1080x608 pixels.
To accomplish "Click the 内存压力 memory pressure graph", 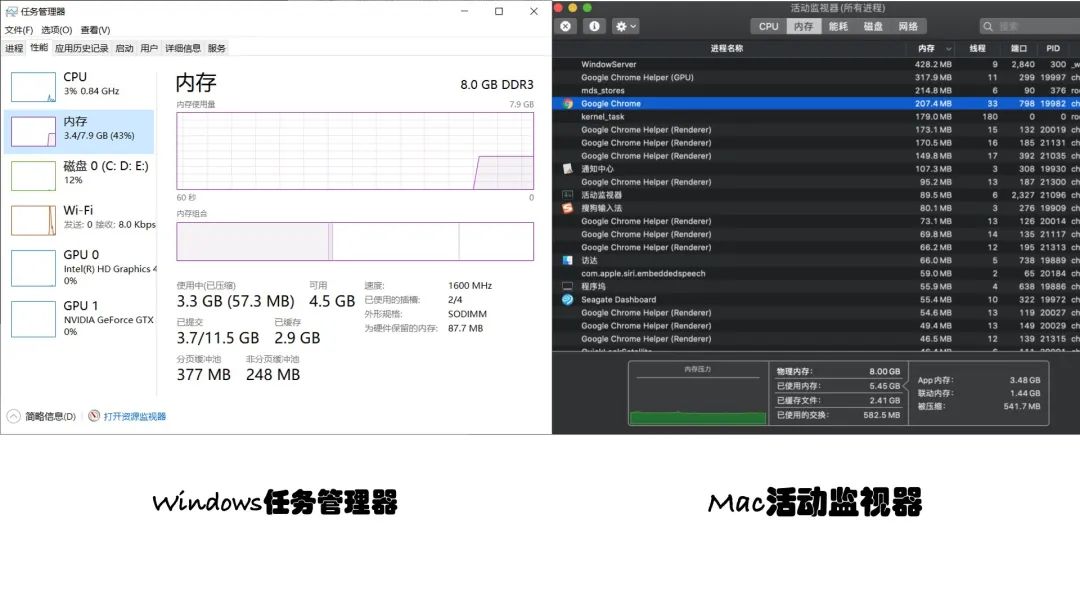I will (x=698, y=395).
